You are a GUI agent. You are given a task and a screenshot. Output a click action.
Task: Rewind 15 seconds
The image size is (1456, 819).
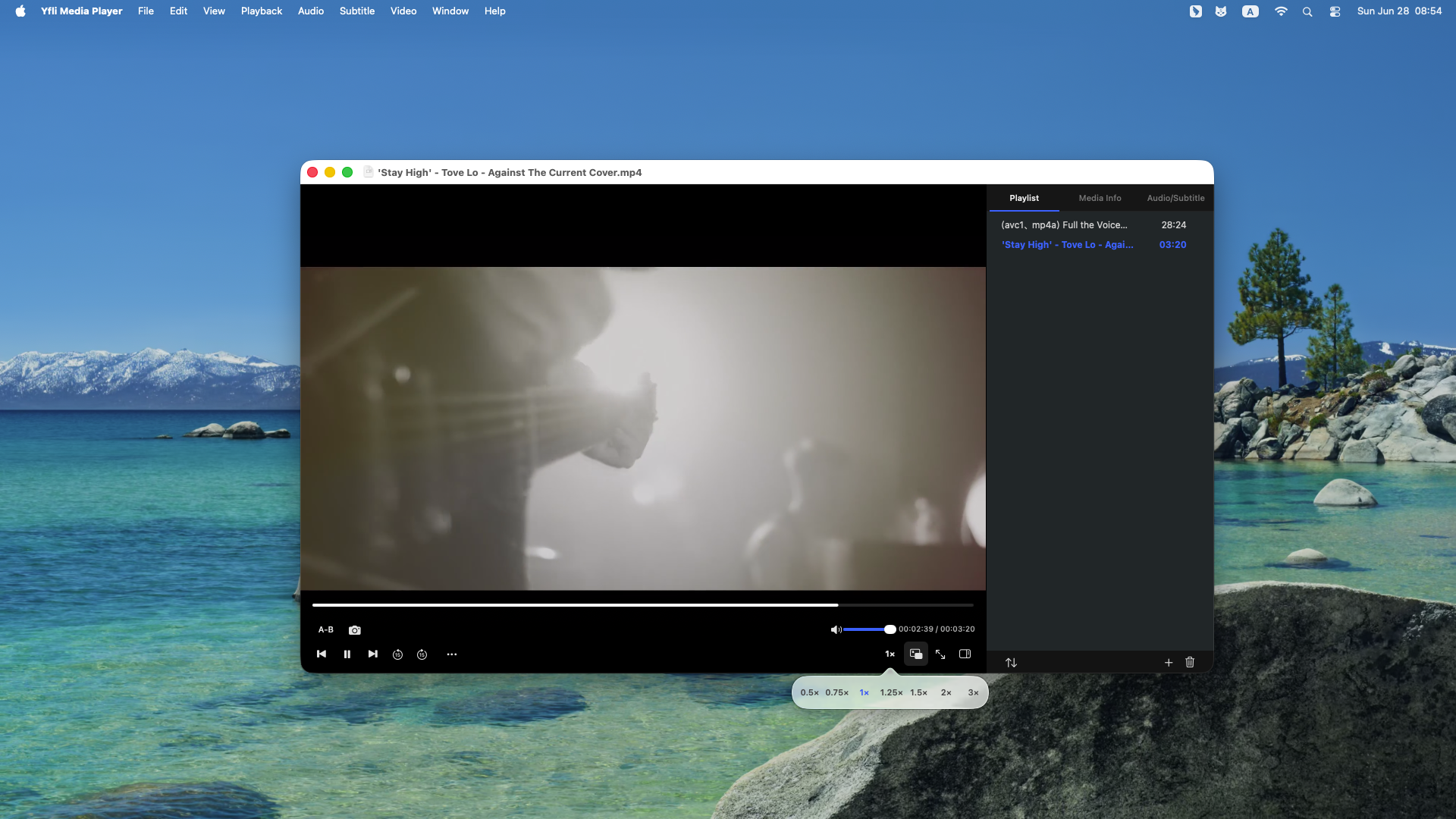397,654
